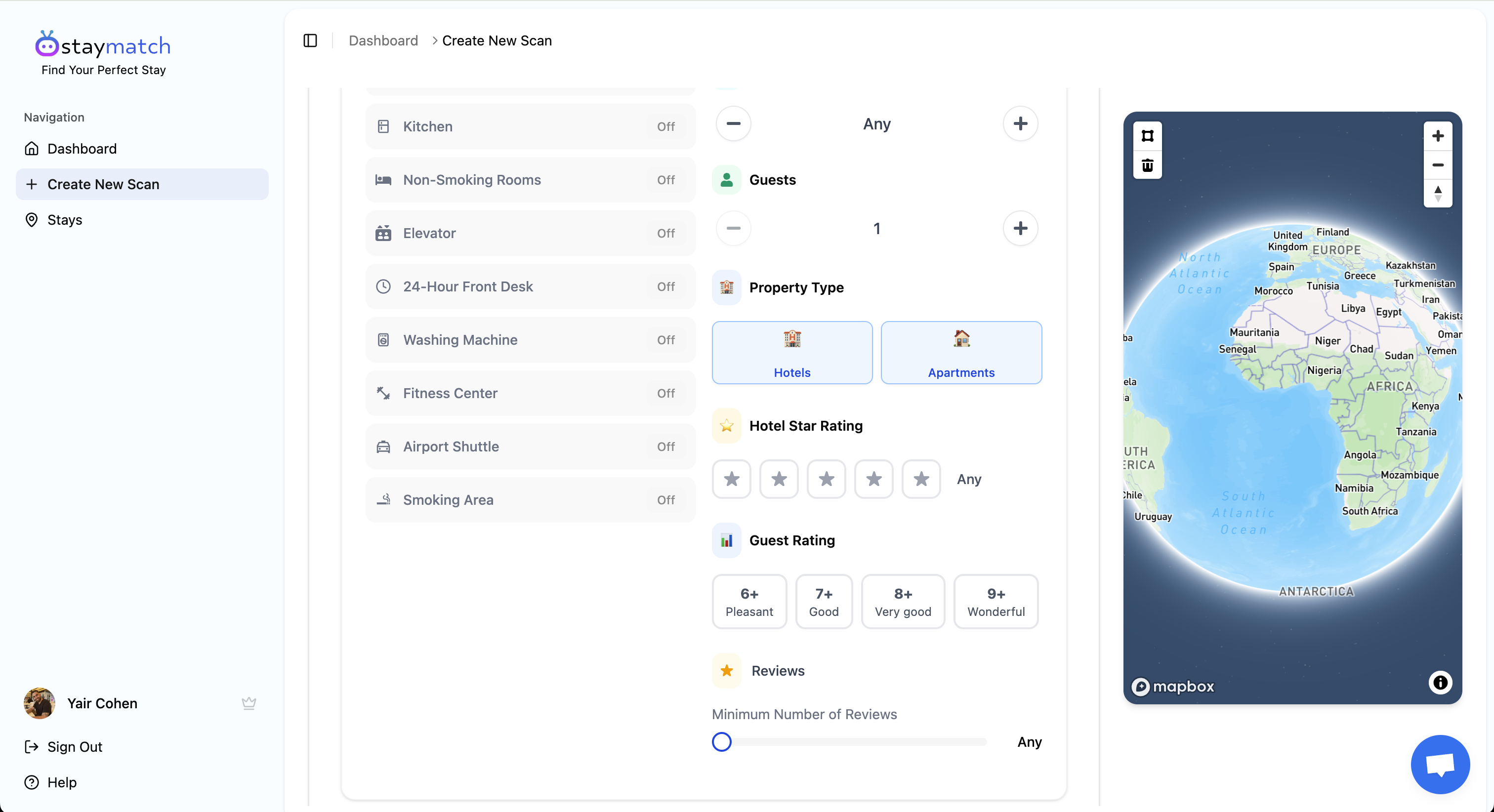This screenshot has width=1494, height=812.
Task: Toggle Non-Smoking Rooms filter
Action: 530,179
